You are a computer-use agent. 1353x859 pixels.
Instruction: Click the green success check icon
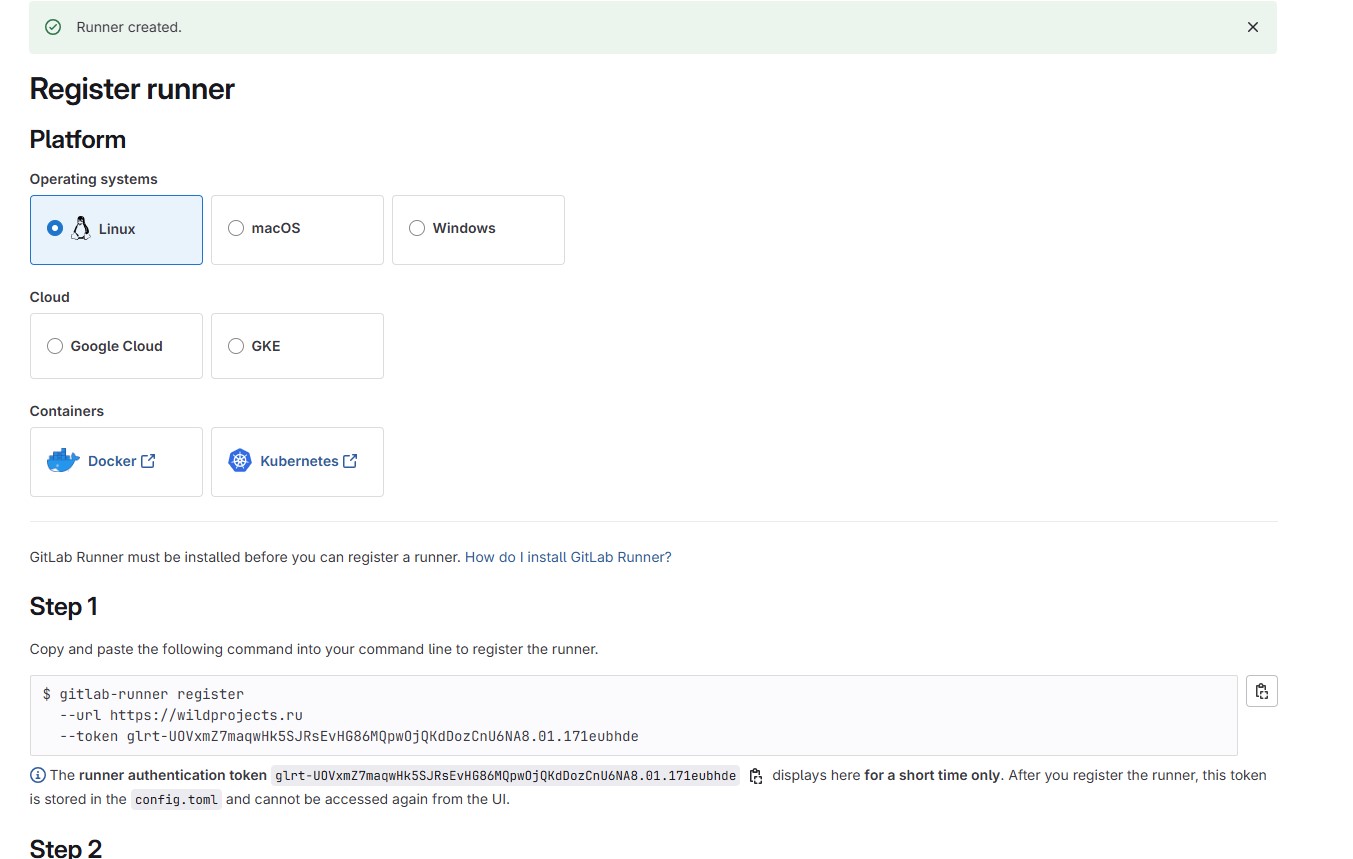(x=53, y=27)
